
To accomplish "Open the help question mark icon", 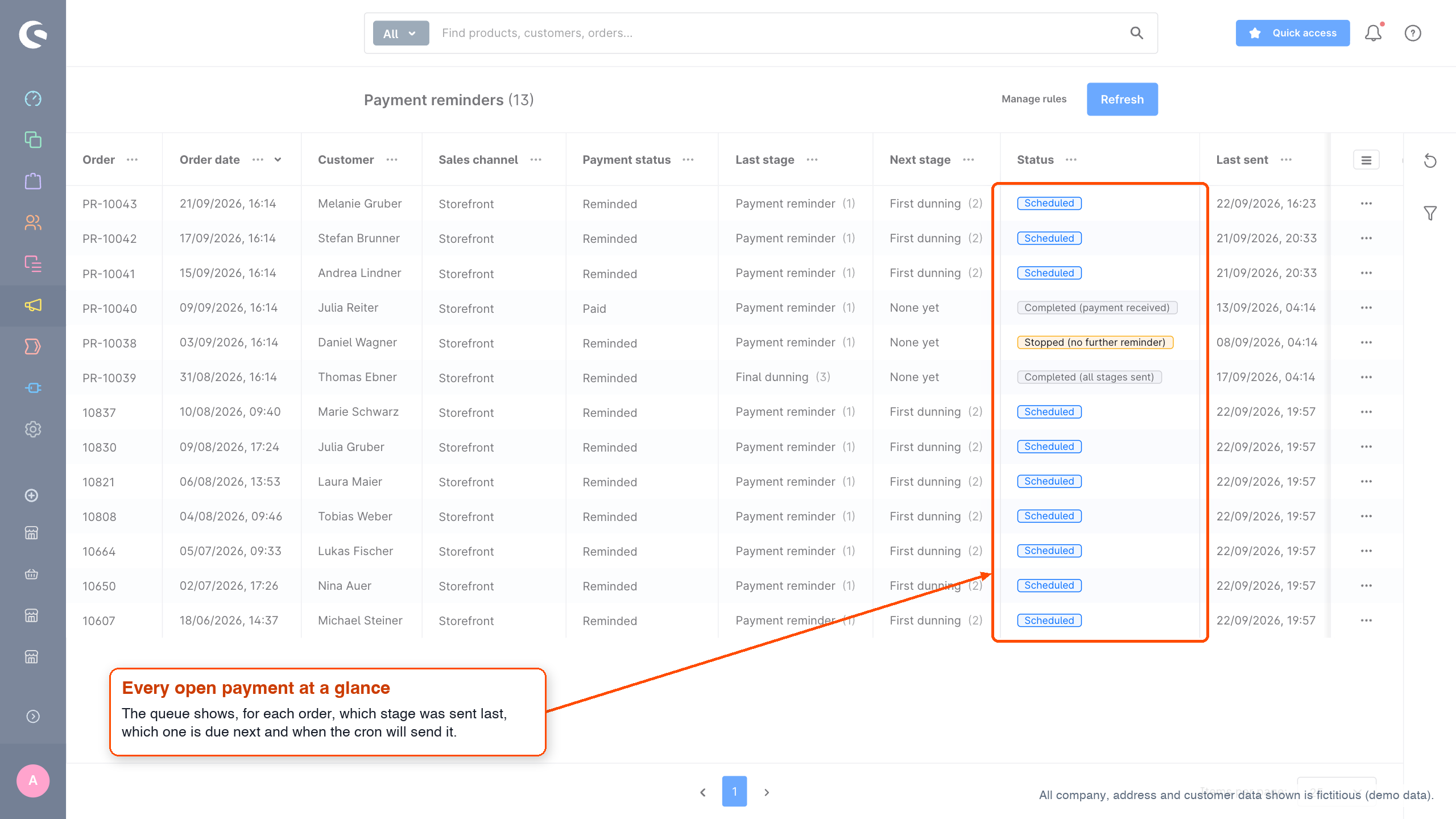I will click(1413, 33).
